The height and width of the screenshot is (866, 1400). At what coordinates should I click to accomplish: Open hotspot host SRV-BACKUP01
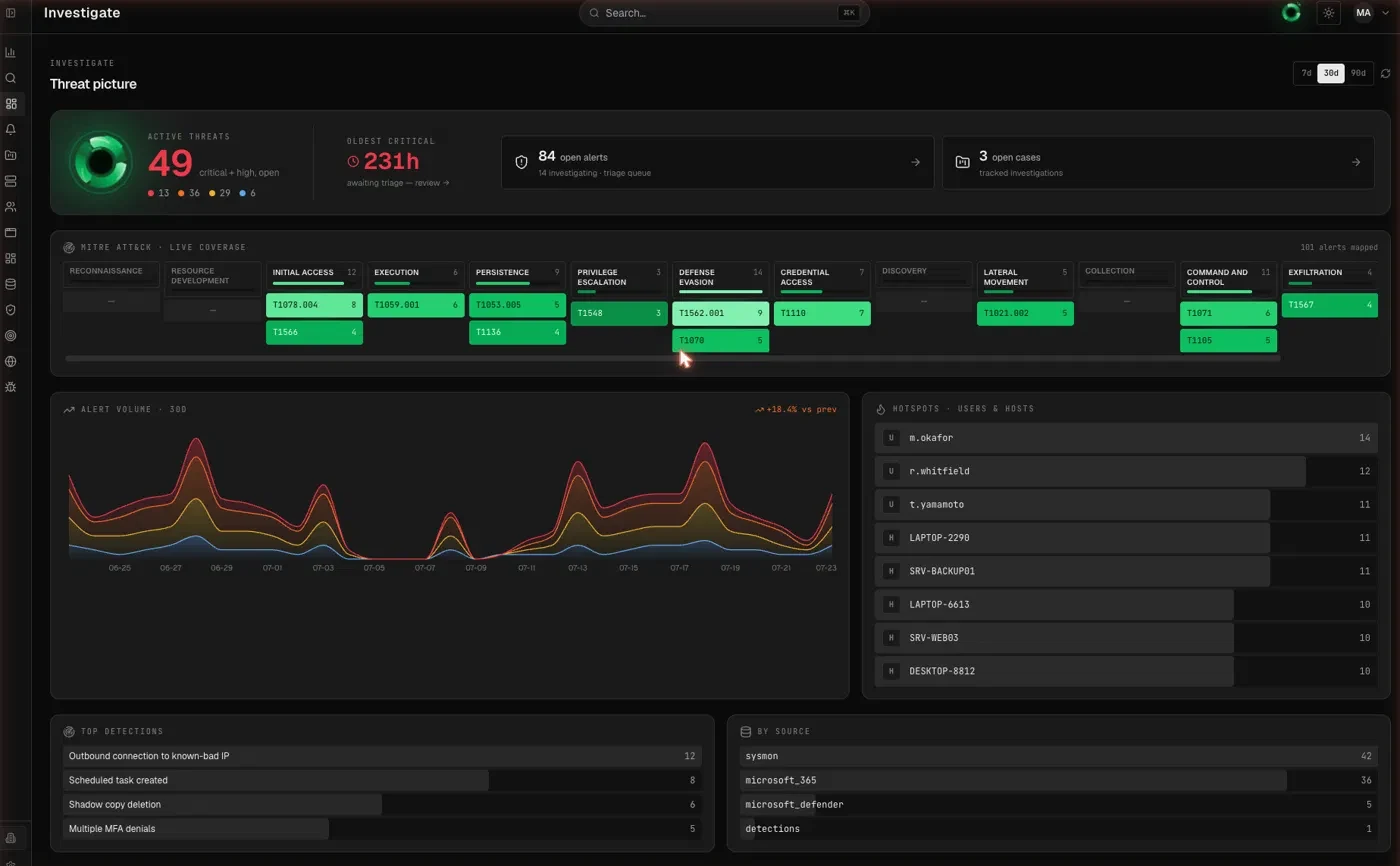pos(1126,571)
